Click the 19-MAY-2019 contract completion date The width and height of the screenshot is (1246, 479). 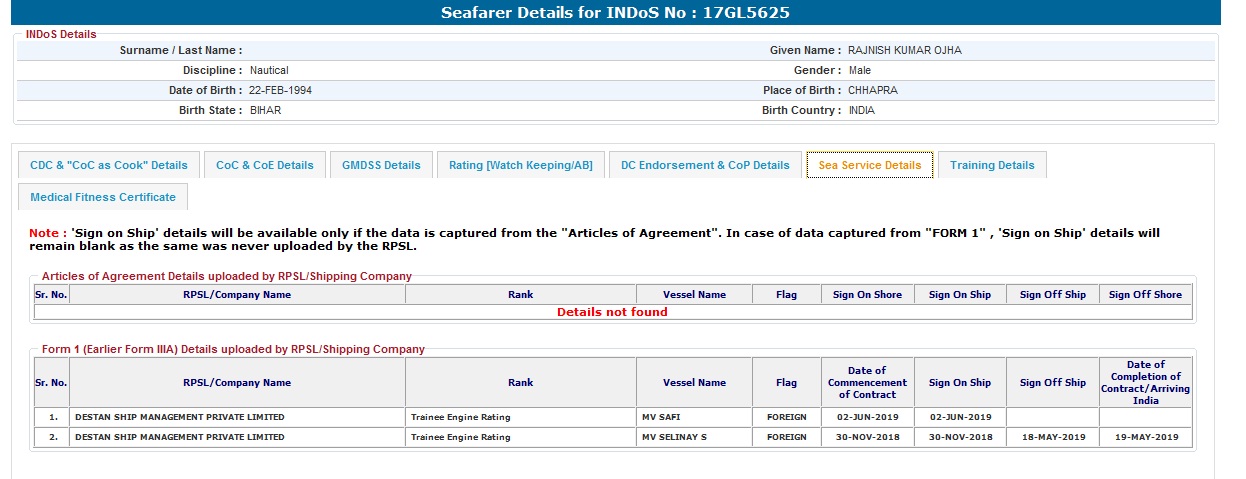point(1145,437)
